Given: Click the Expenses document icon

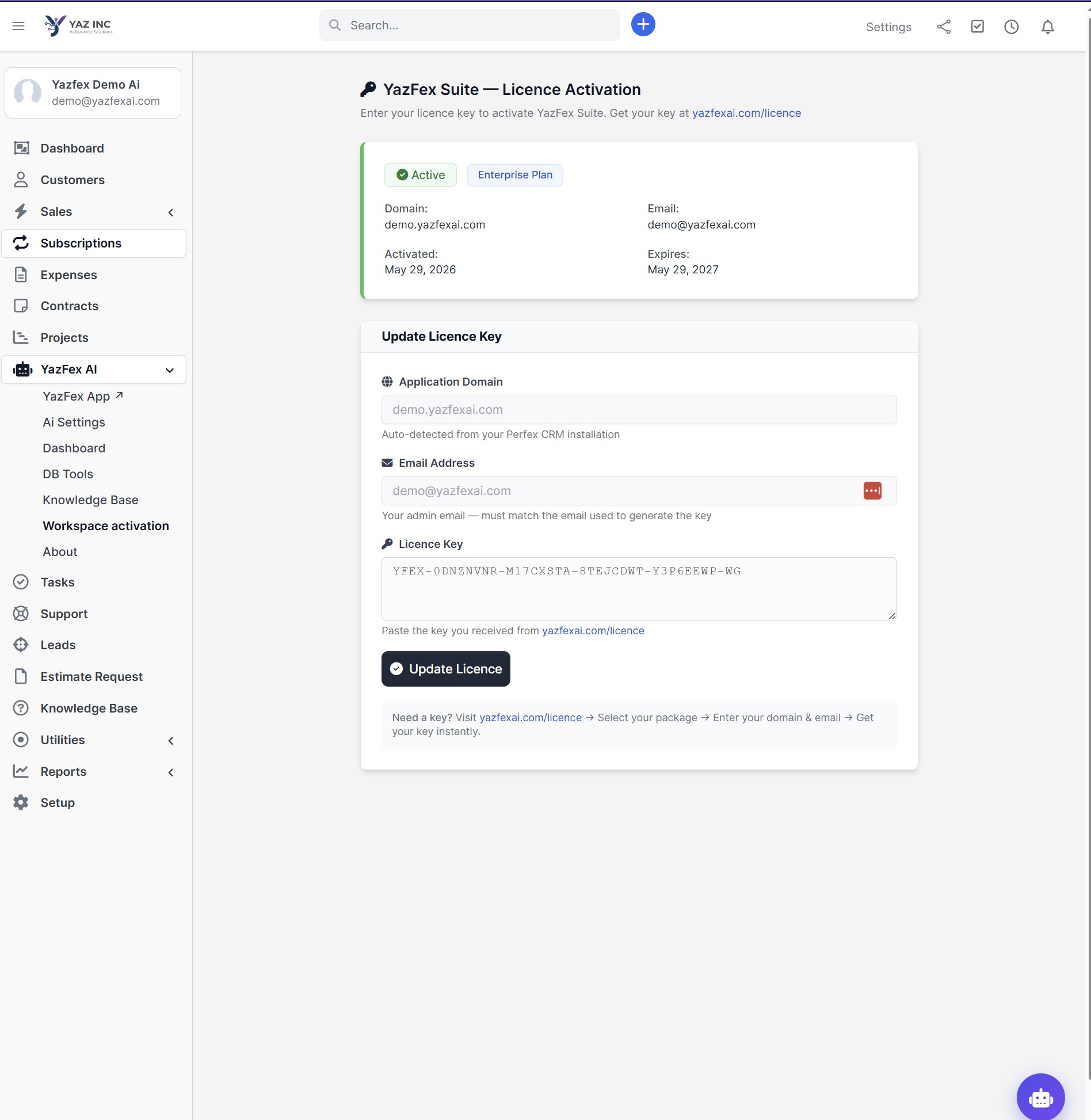Looking at the screenshot, I should pos(21,275).
